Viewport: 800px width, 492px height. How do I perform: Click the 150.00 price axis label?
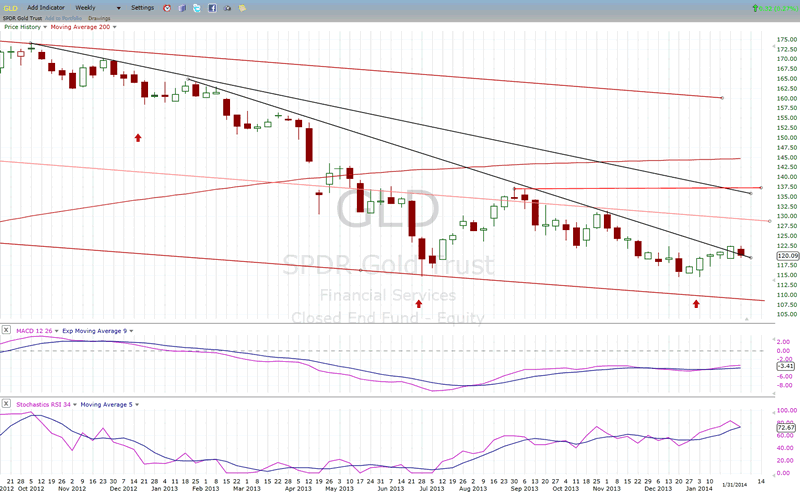pos(787,137)
